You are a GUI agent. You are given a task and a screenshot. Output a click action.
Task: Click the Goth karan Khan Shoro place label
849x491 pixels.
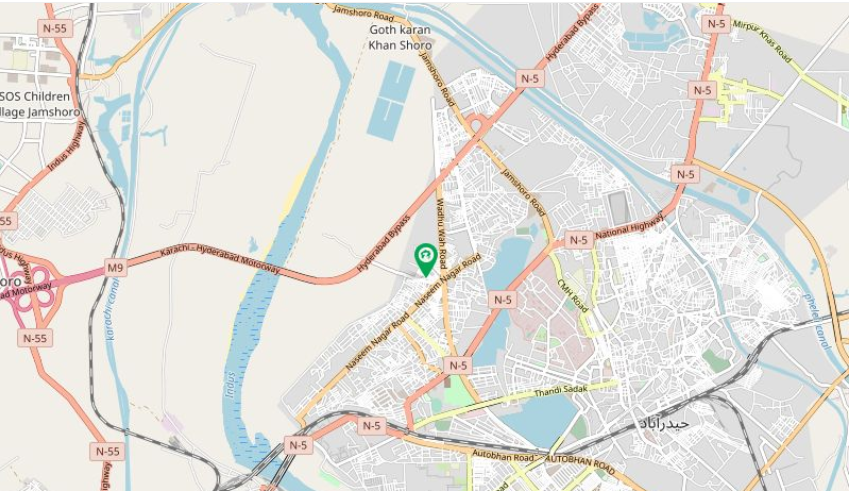(x=400, y=37)
